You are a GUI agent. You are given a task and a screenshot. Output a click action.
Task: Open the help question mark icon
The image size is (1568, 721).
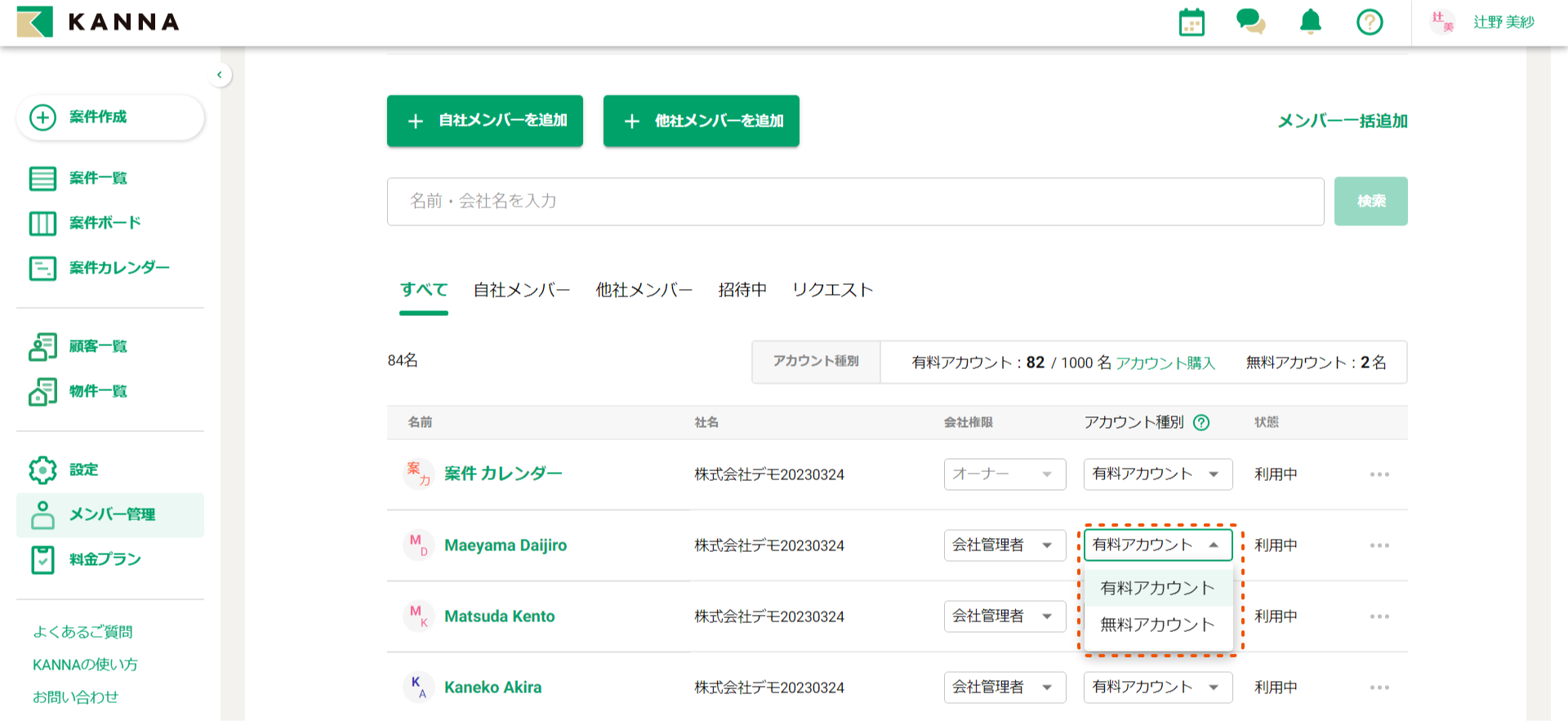(1370, 22)
